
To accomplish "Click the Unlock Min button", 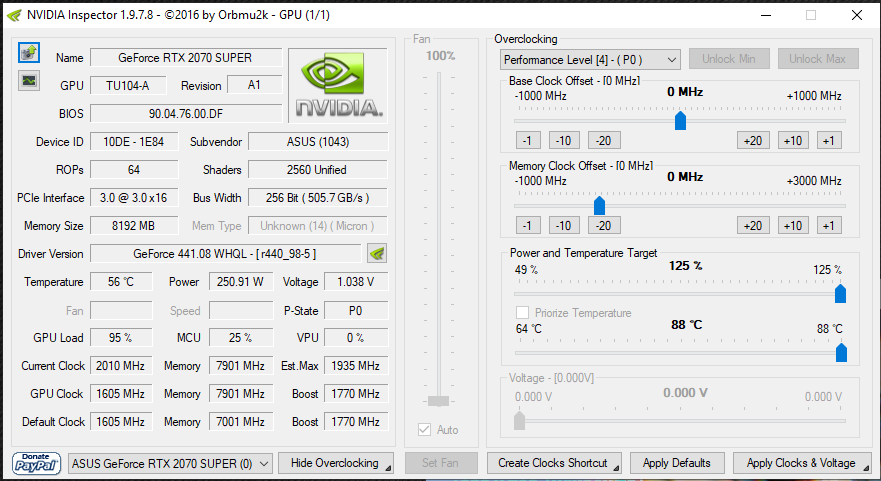I will coord(729,59).
